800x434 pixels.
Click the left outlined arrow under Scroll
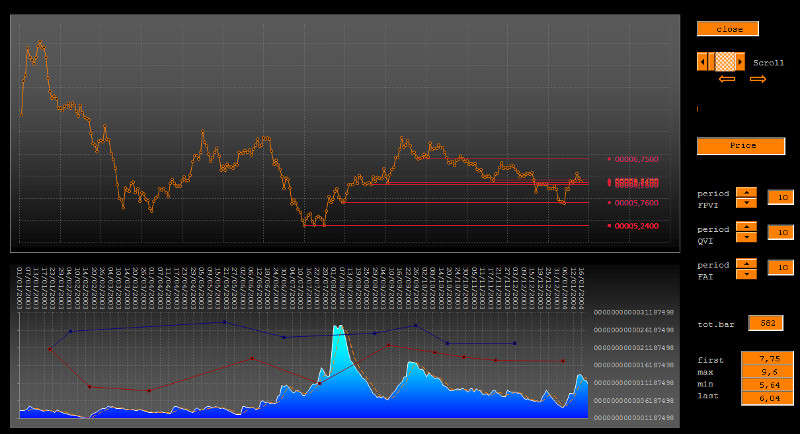tap(727, 79)
